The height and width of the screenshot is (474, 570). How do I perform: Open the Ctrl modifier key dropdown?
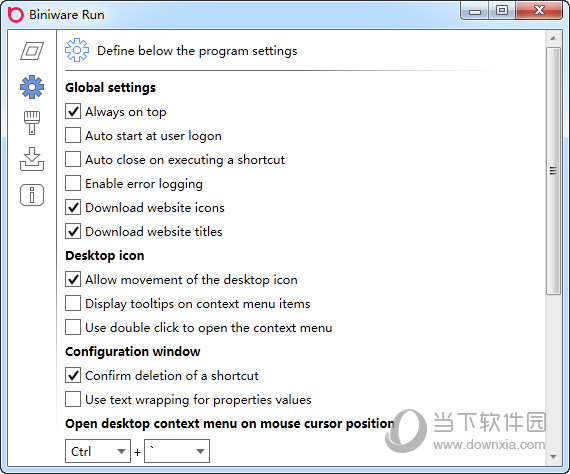(x=98, y=451)
